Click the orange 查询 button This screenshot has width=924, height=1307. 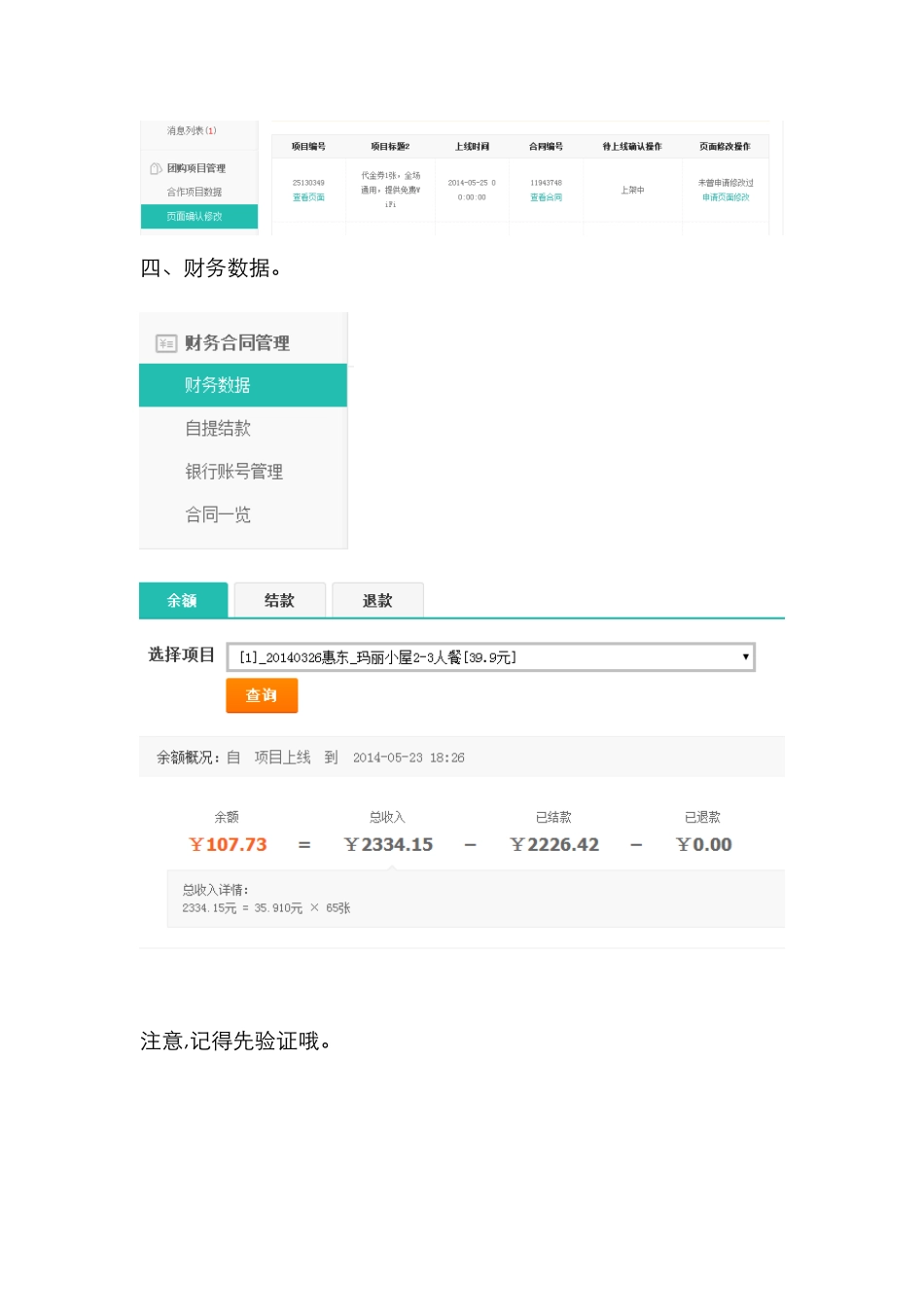point(262,695)
